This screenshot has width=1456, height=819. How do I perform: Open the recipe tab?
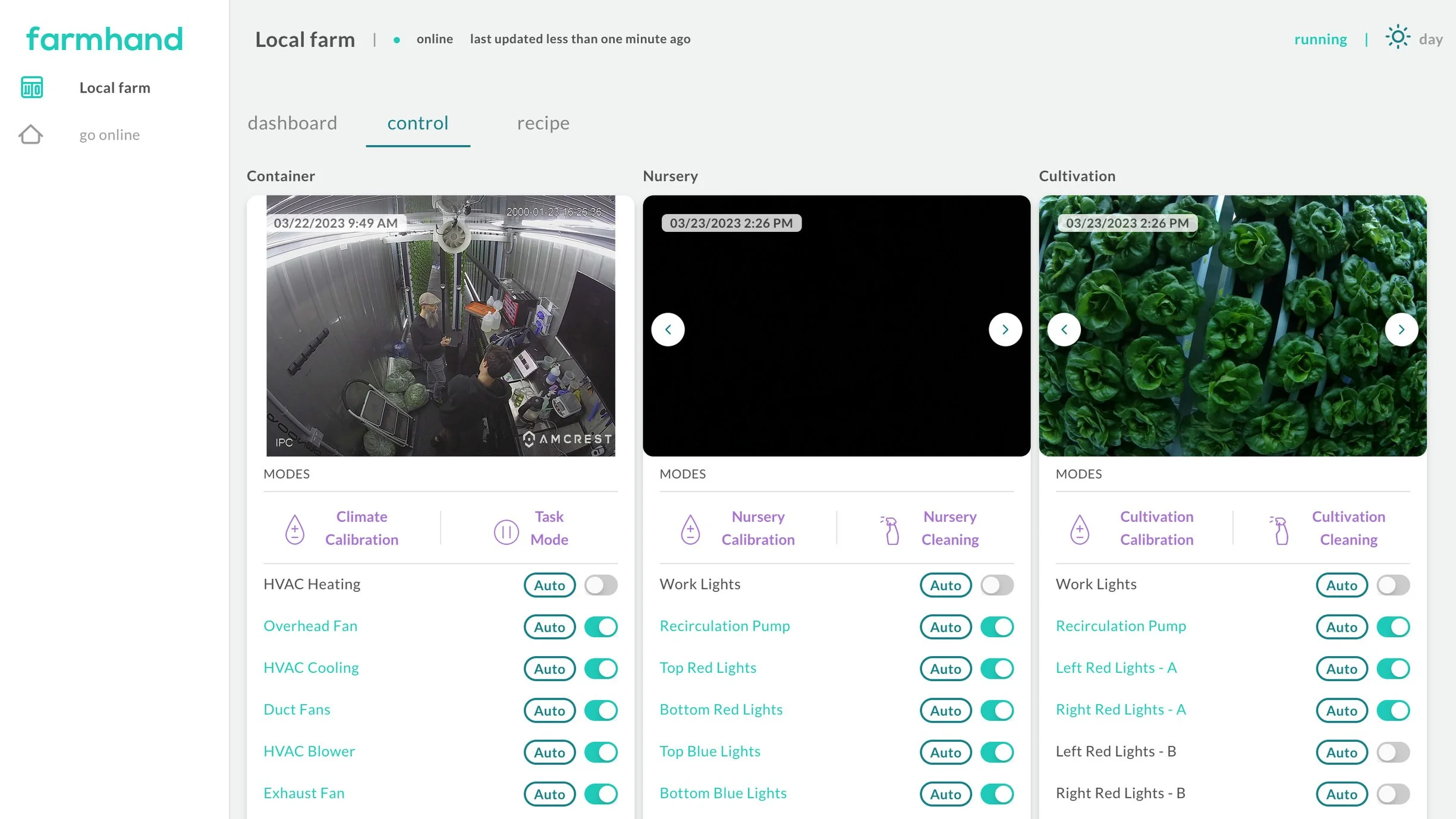tap(543, 123)
